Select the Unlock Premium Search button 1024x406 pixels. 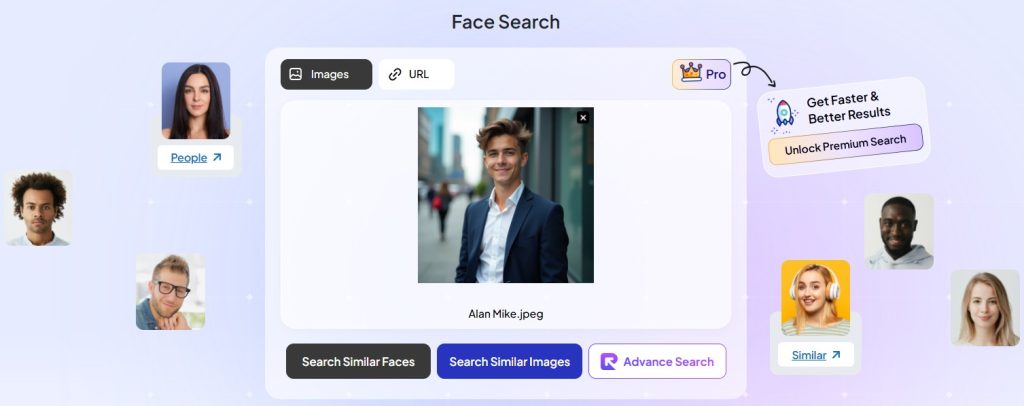point(845,145)
